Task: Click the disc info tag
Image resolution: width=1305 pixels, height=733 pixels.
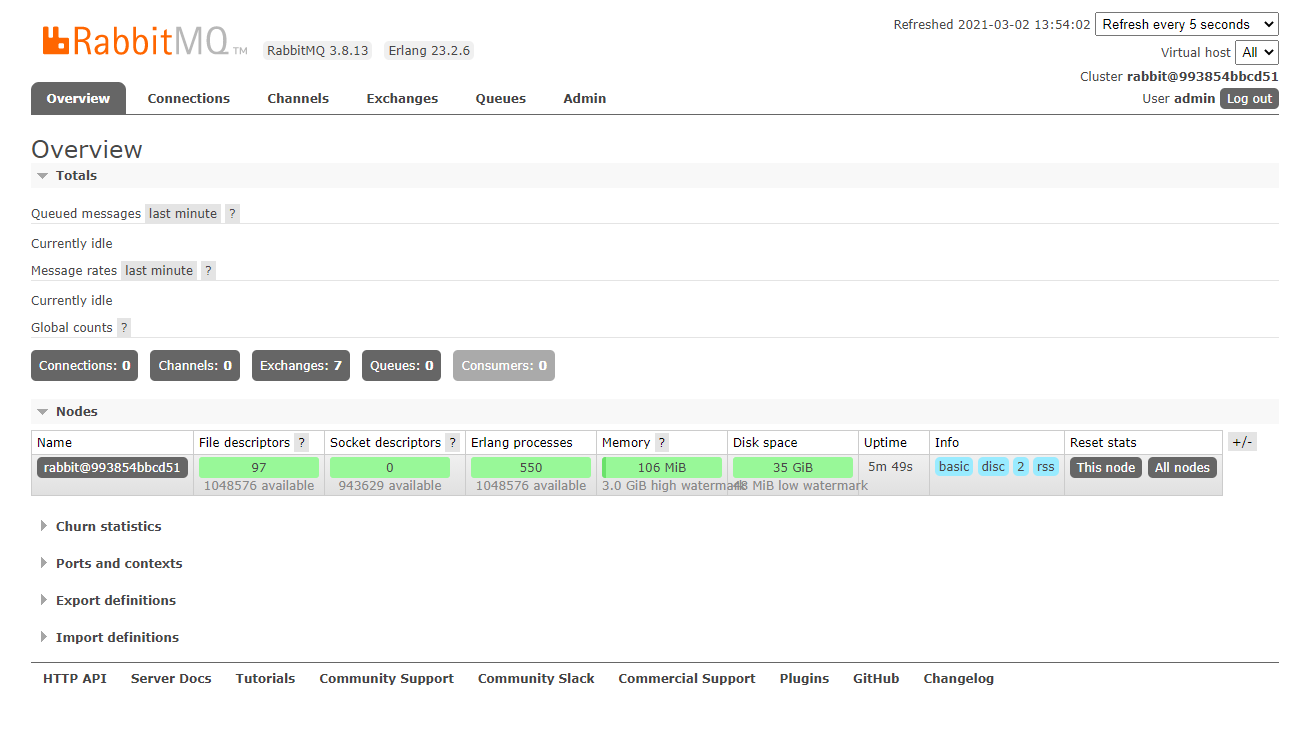Action: [993, 466]
